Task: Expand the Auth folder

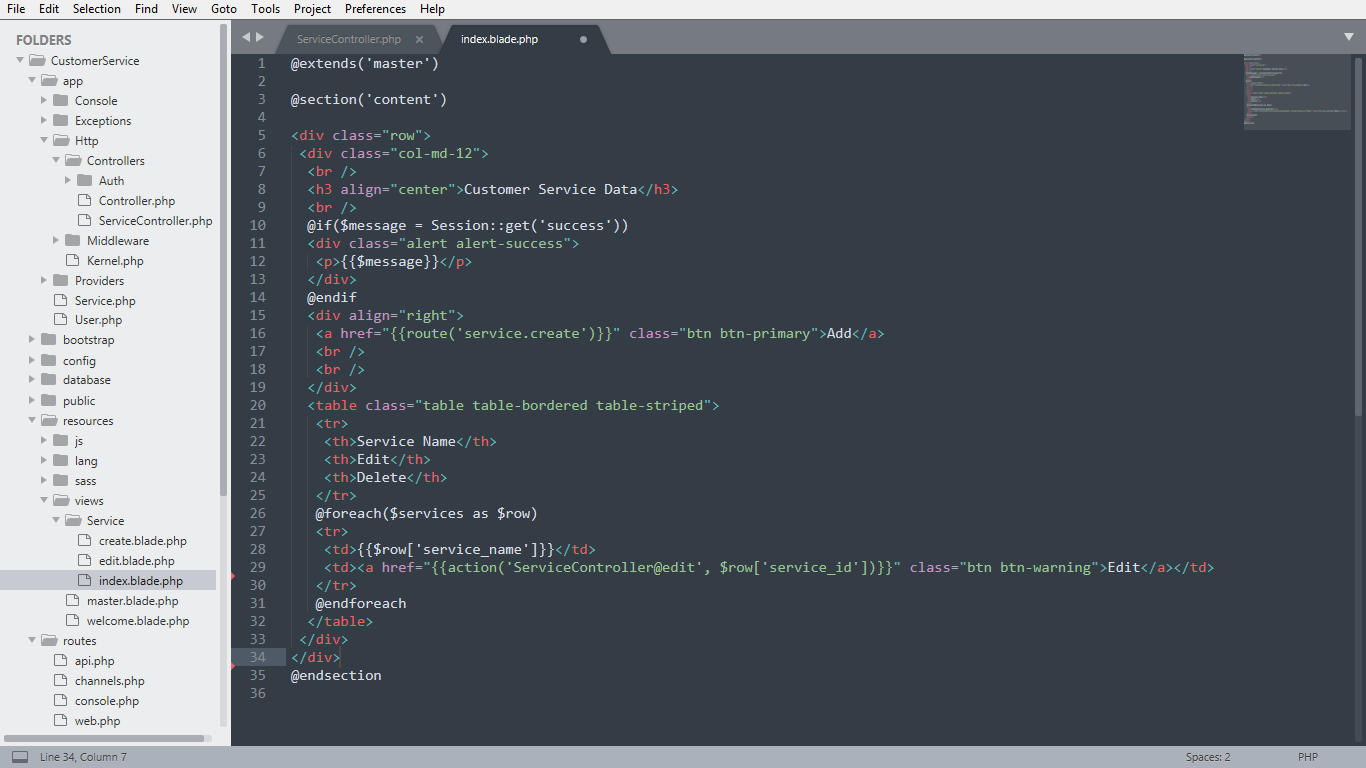Action: [x=68, y=180]
